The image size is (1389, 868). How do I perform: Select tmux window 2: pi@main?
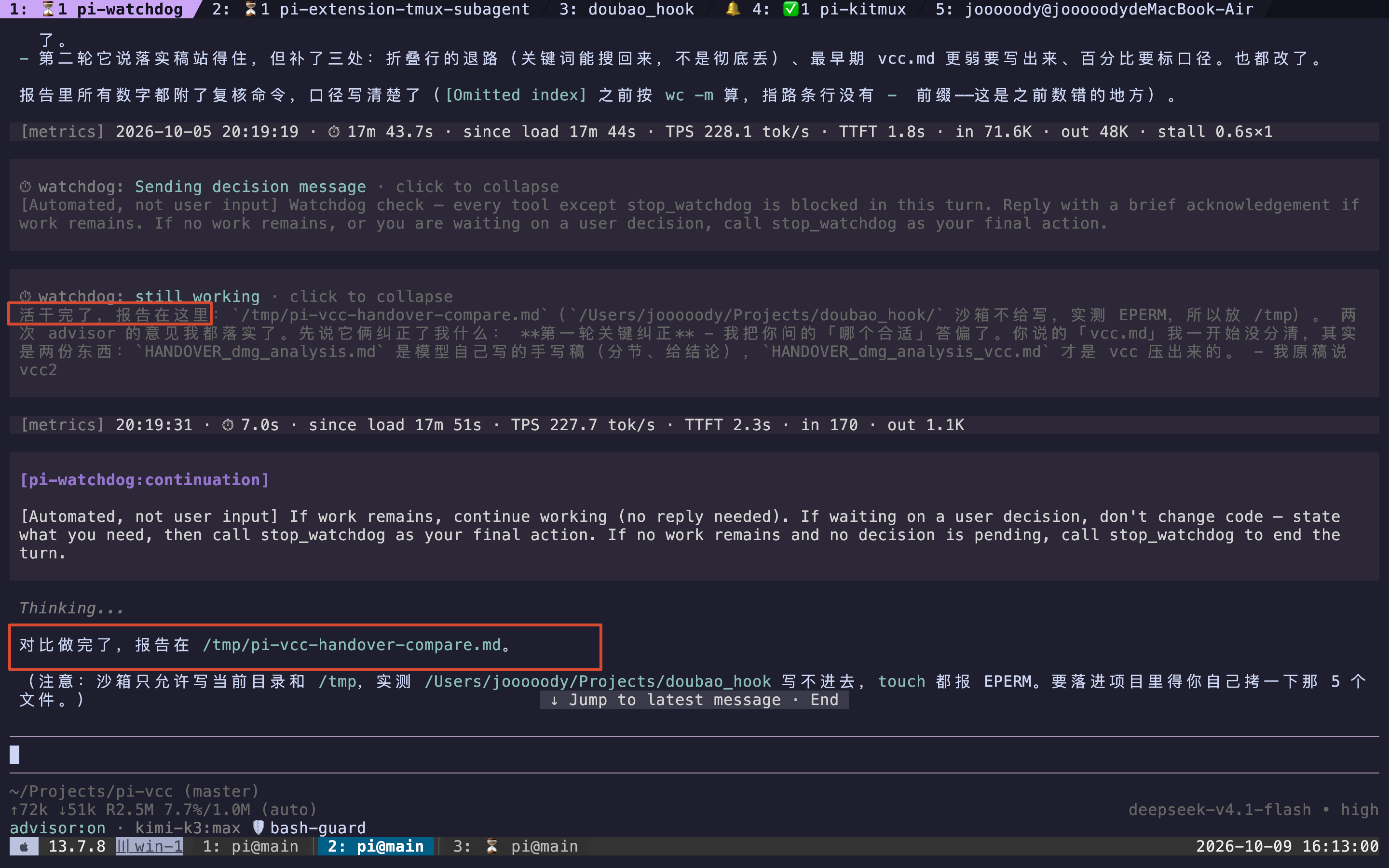[x=376, y=846]
